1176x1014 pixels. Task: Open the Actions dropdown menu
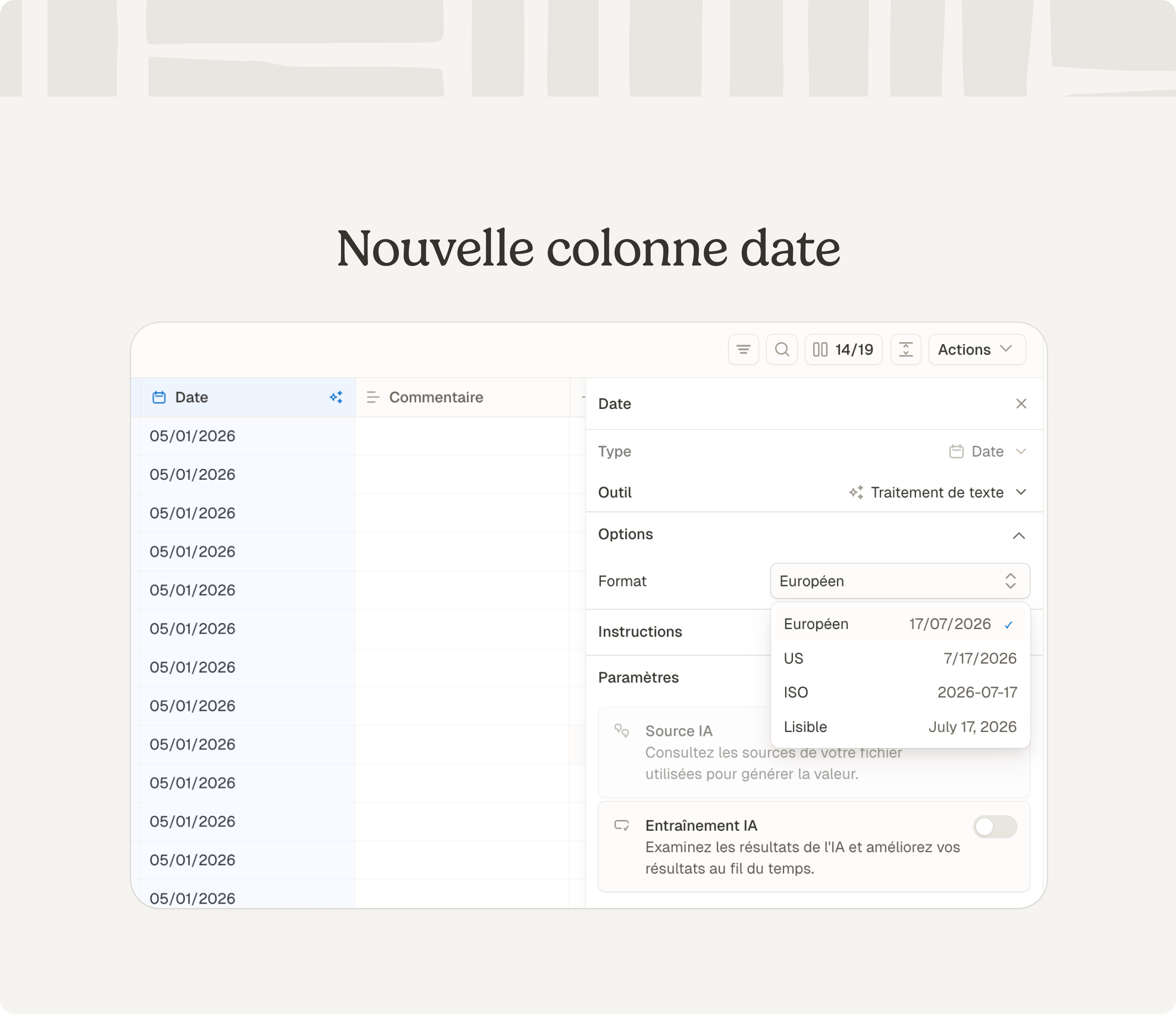coord(977,350)
